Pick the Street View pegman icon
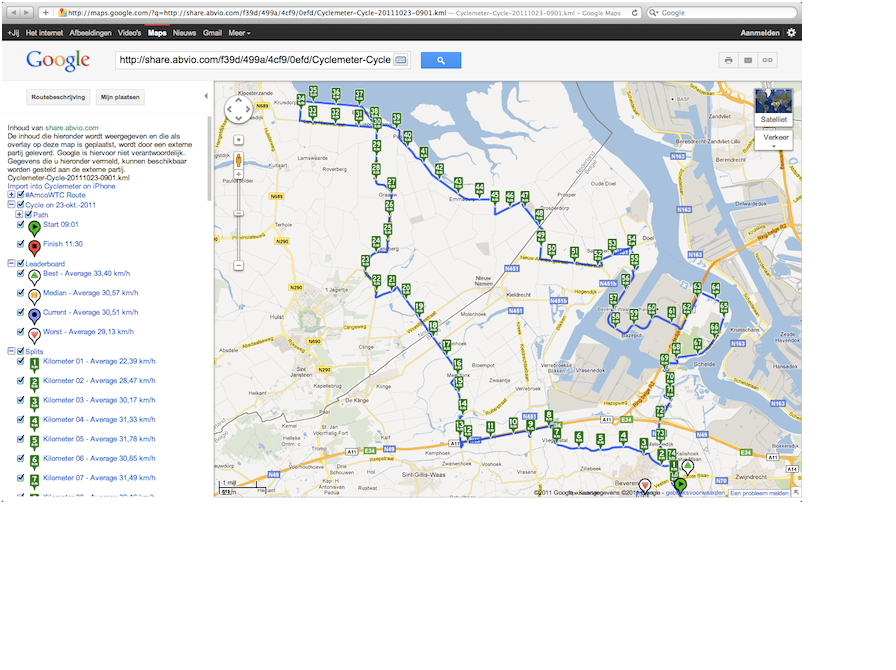The height and width of the screenshot is (670, 896). click(239, 161)
